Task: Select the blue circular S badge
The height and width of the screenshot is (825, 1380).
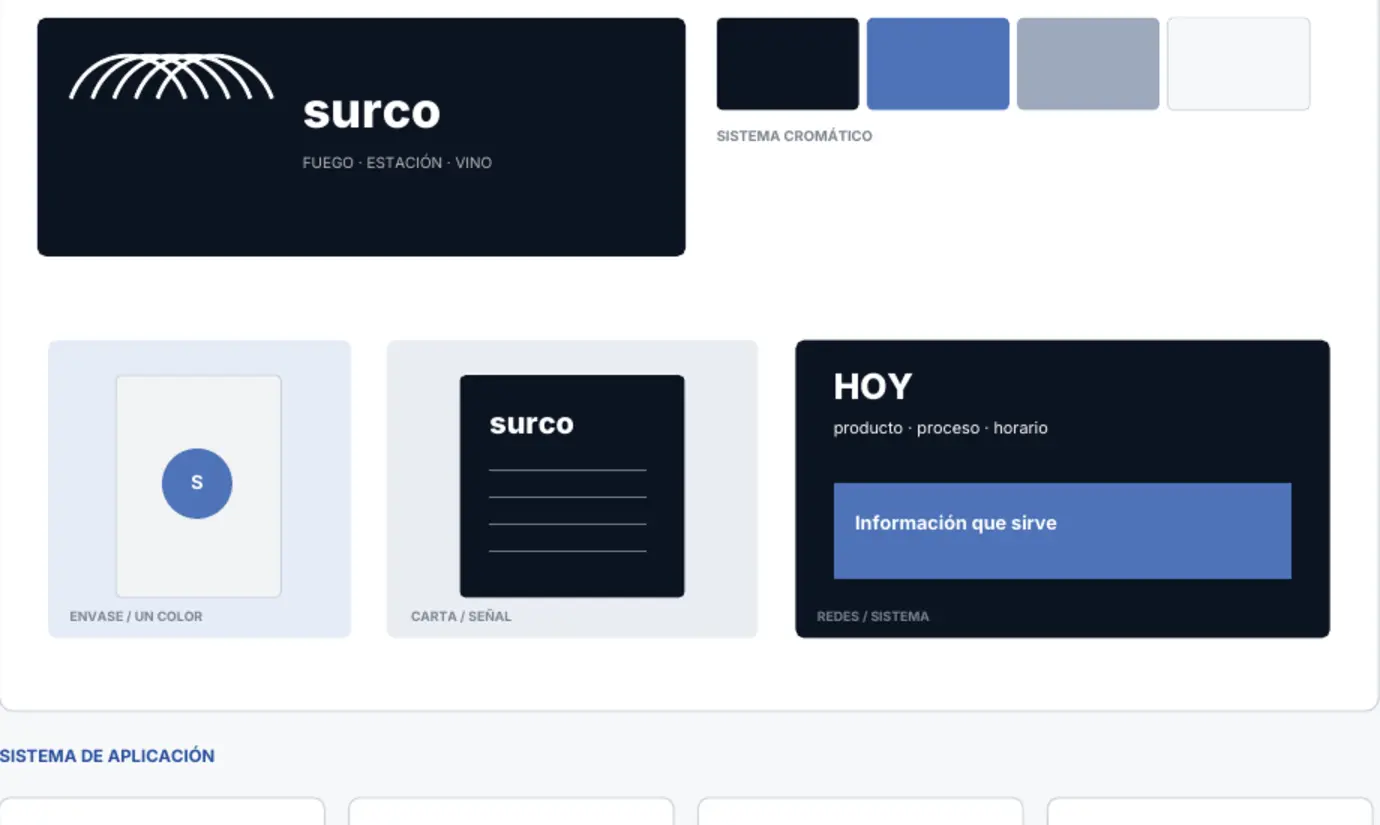Action: tap(197, 483)
